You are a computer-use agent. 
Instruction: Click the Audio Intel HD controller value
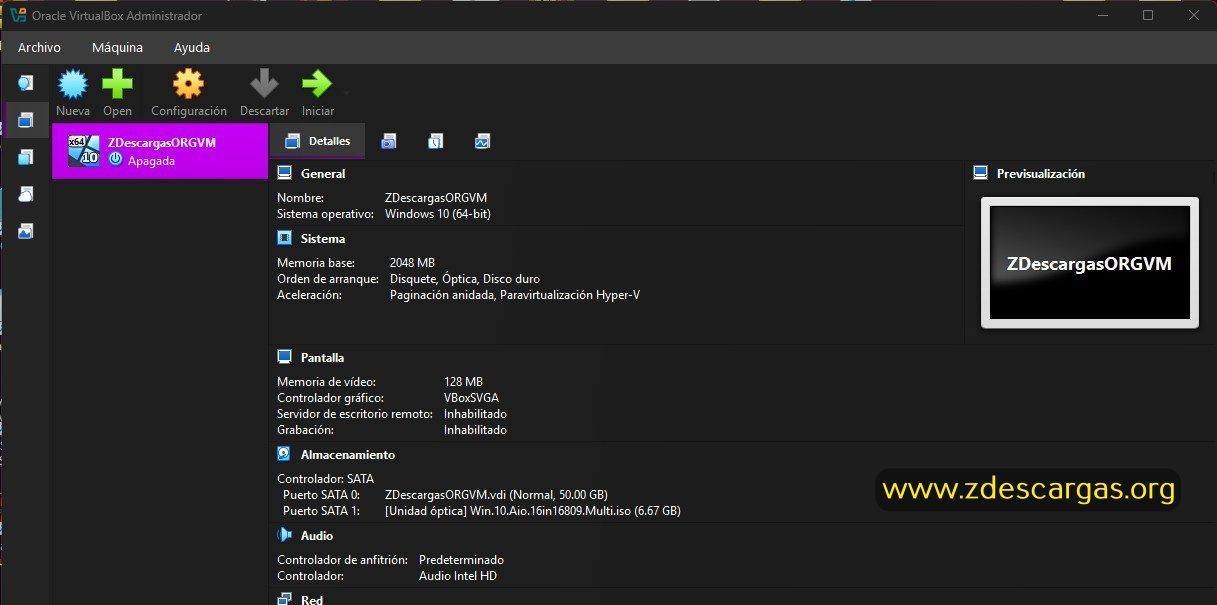(458, 576)
